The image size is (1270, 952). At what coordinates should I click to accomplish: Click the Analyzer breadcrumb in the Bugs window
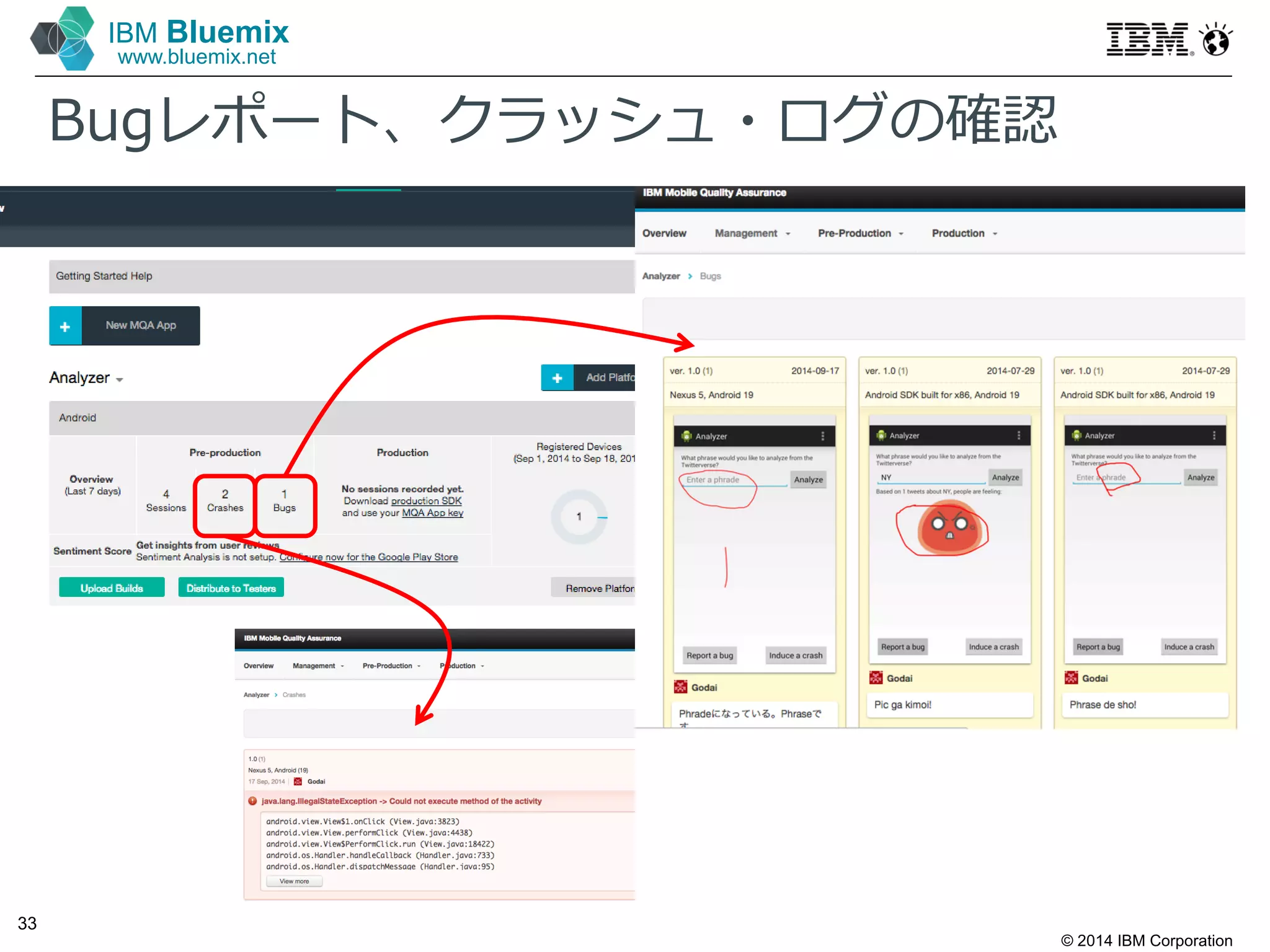coord(661,276)
